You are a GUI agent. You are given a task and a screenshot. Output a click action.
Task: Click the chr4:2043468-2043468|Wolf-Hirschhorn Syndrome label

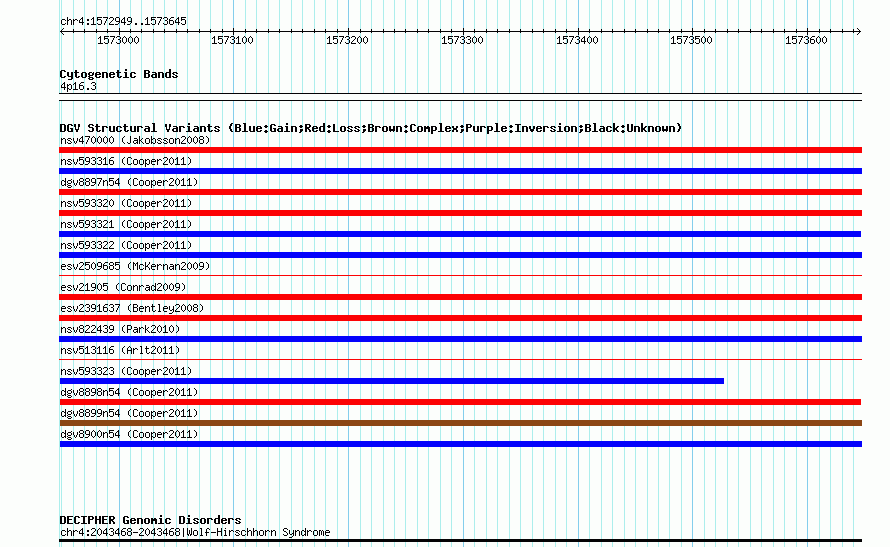pos(195,532)
